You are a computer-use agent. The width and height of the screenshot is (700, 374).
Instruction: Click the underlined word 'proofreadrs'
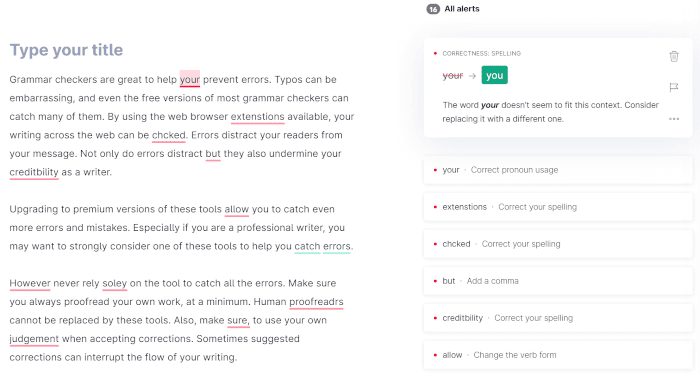tap(316, 302)
